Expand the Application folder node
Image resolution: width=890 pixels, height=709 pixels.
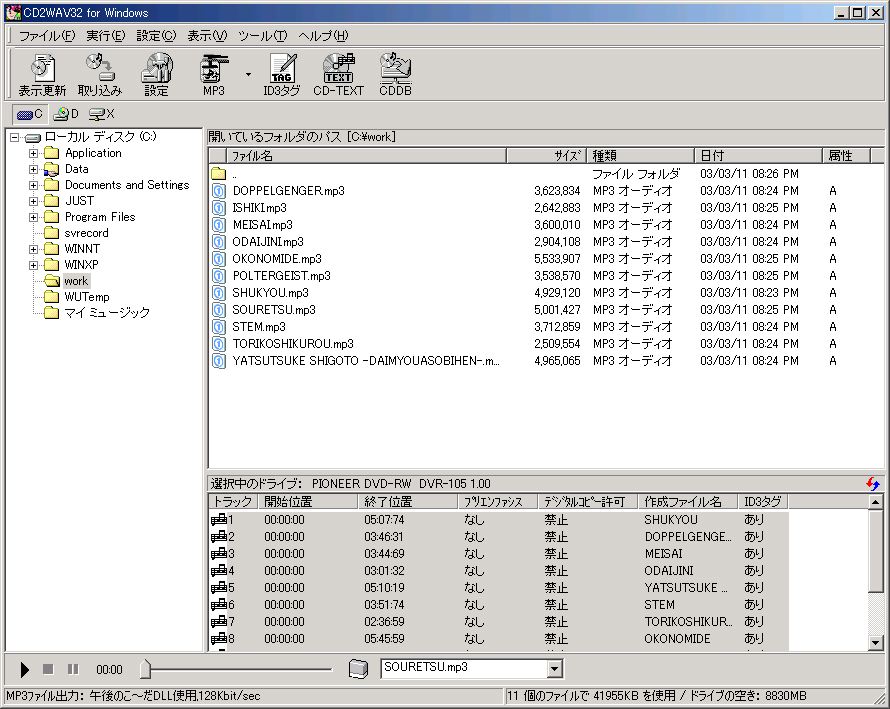tap(33, 153)
